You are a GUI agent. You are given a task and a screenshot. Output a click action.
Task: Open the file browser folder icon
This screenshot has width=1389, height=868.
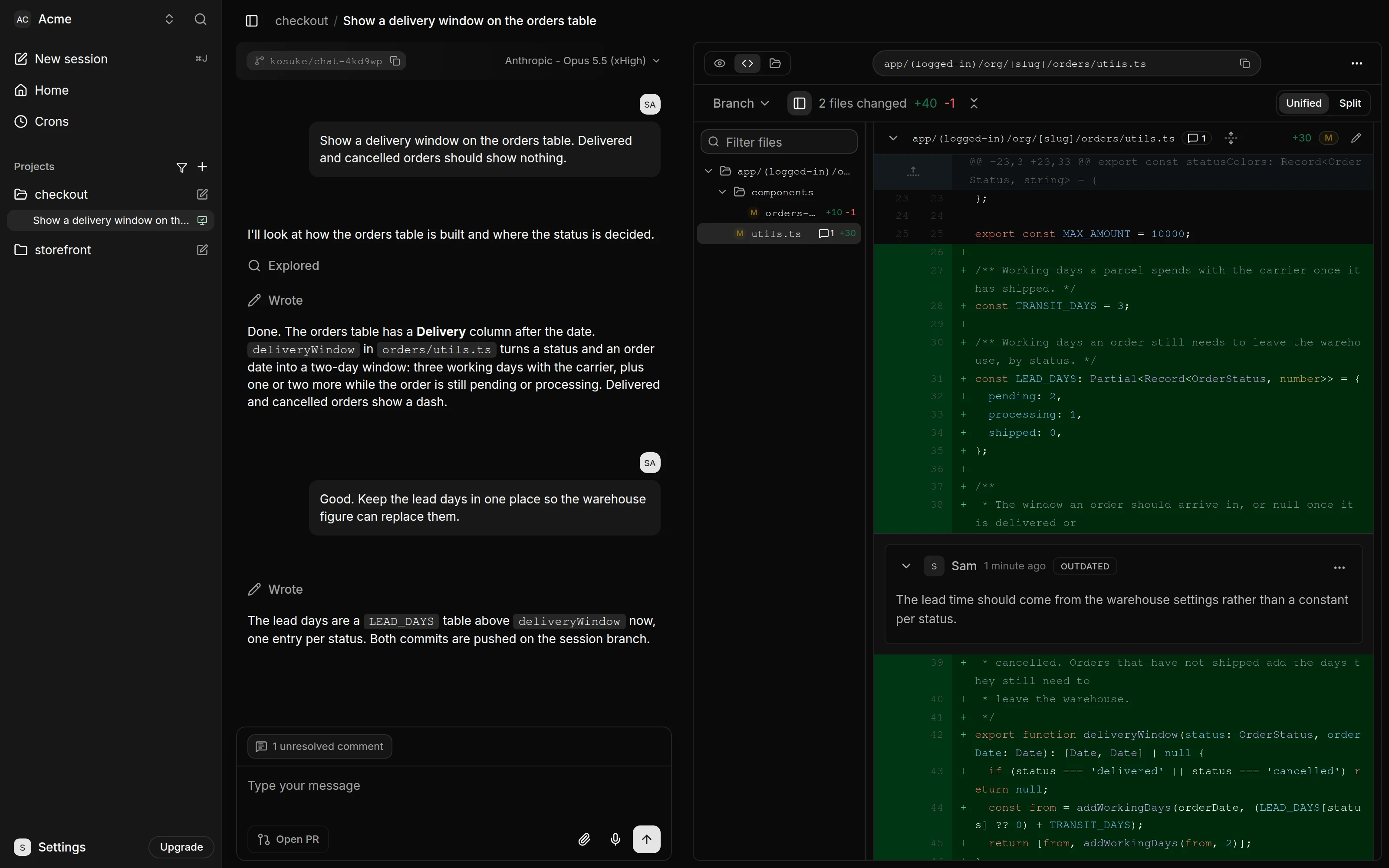[775, 63]
